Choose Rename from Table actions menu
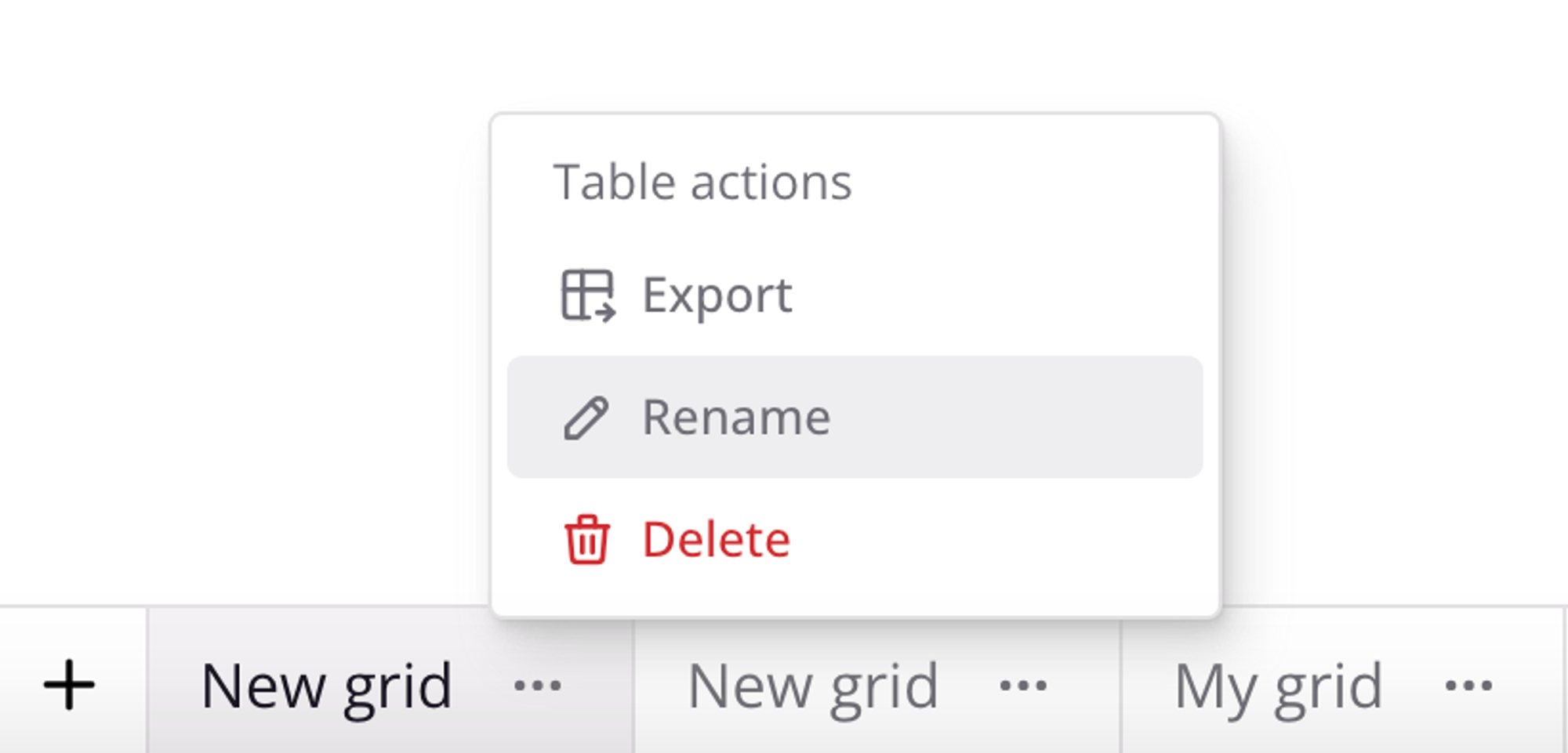 (x=855, y=417)
